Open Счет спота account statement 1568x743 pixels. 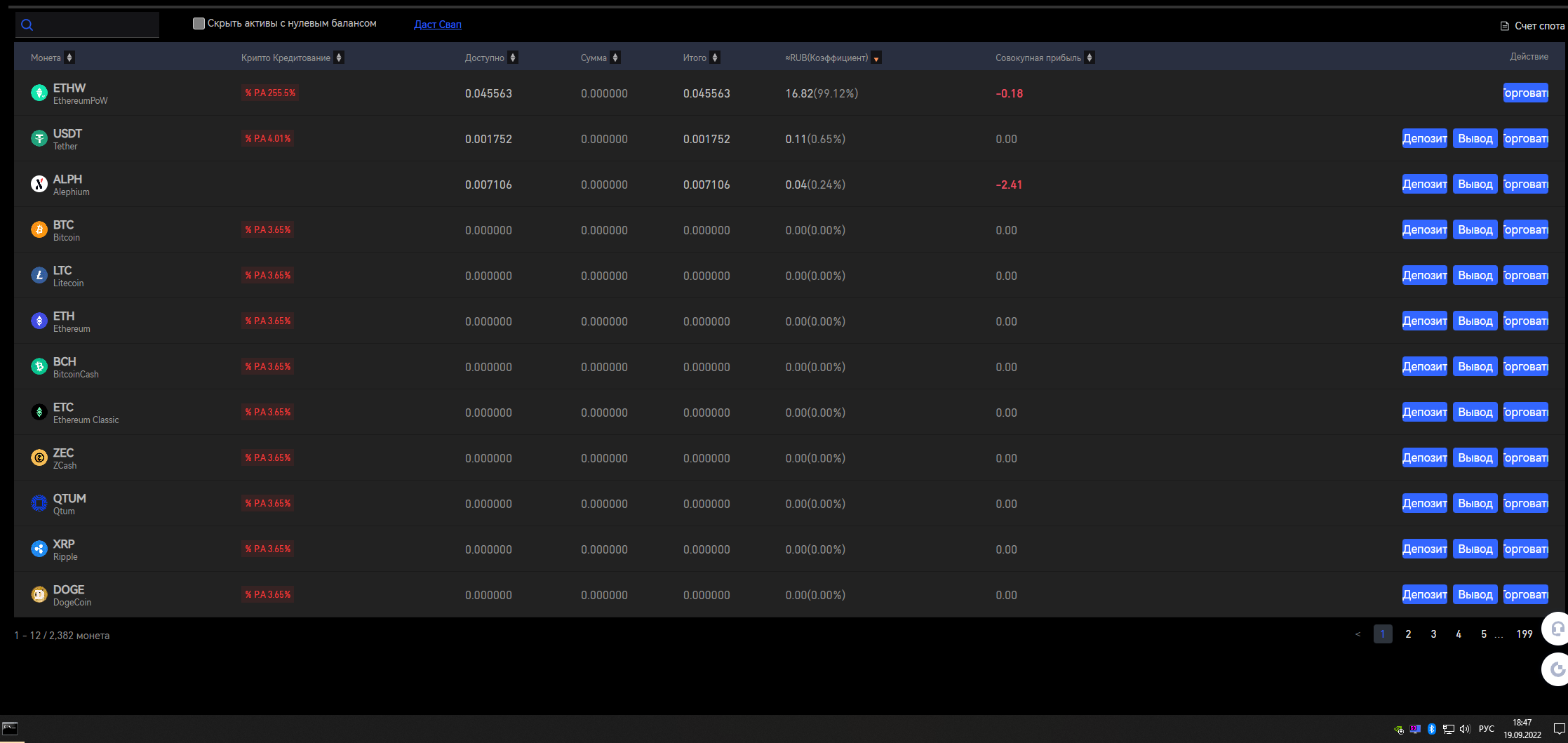pos(1532,26)
